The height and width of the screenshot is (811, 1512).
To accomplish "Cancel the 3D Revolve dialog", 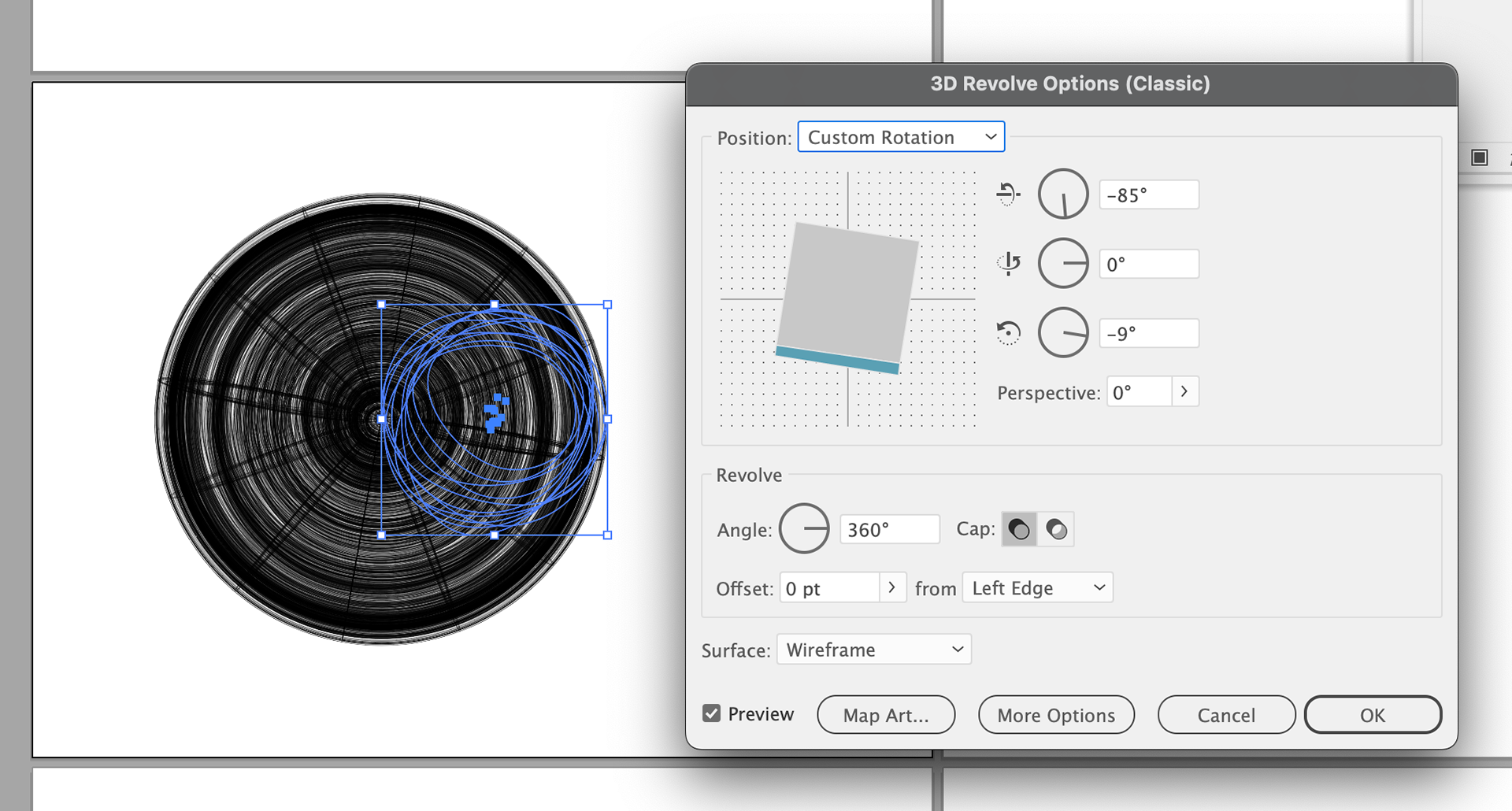I will (x=1226, y=715).
